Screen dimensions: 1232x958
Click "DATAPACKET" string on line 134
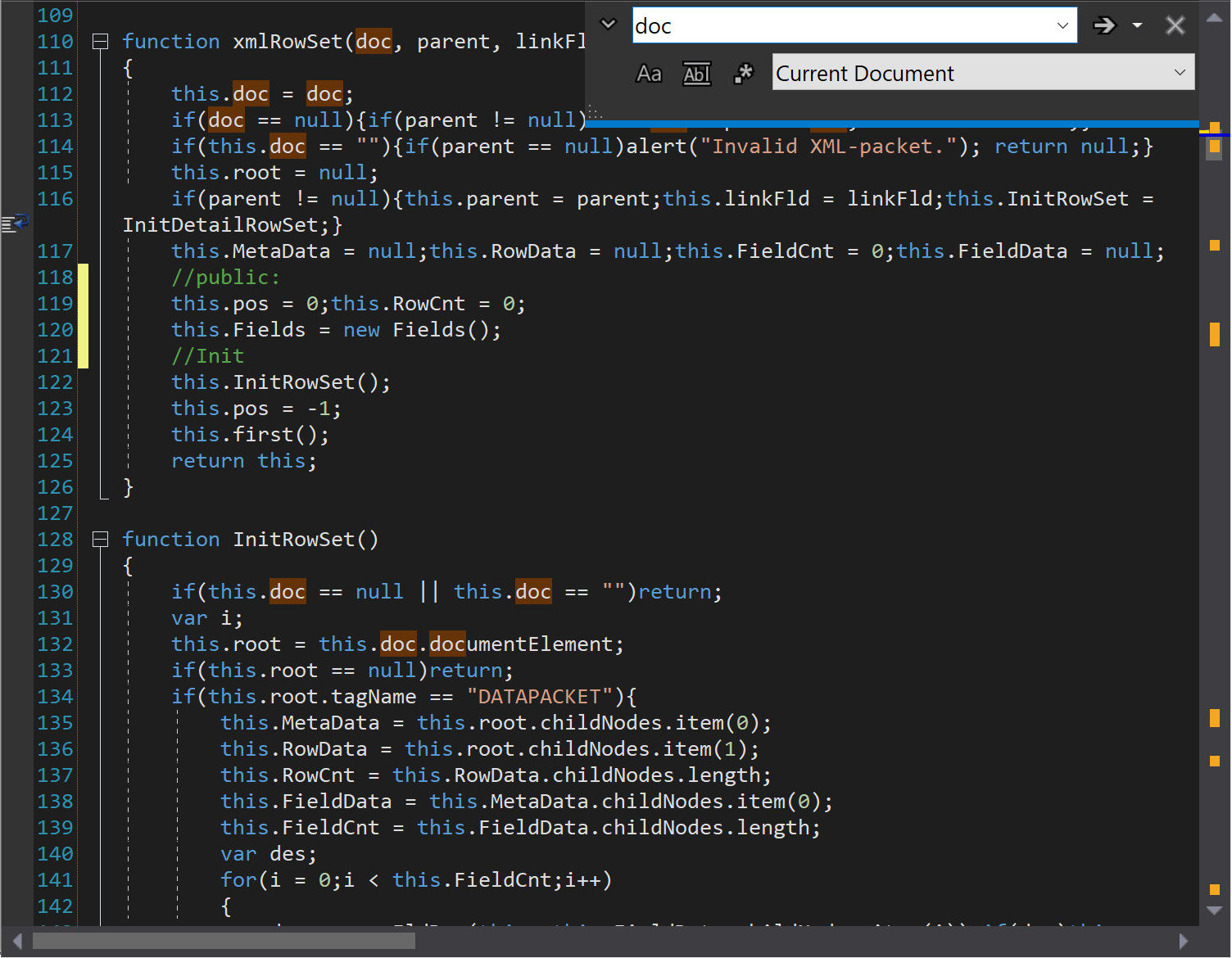click(540, 697)
